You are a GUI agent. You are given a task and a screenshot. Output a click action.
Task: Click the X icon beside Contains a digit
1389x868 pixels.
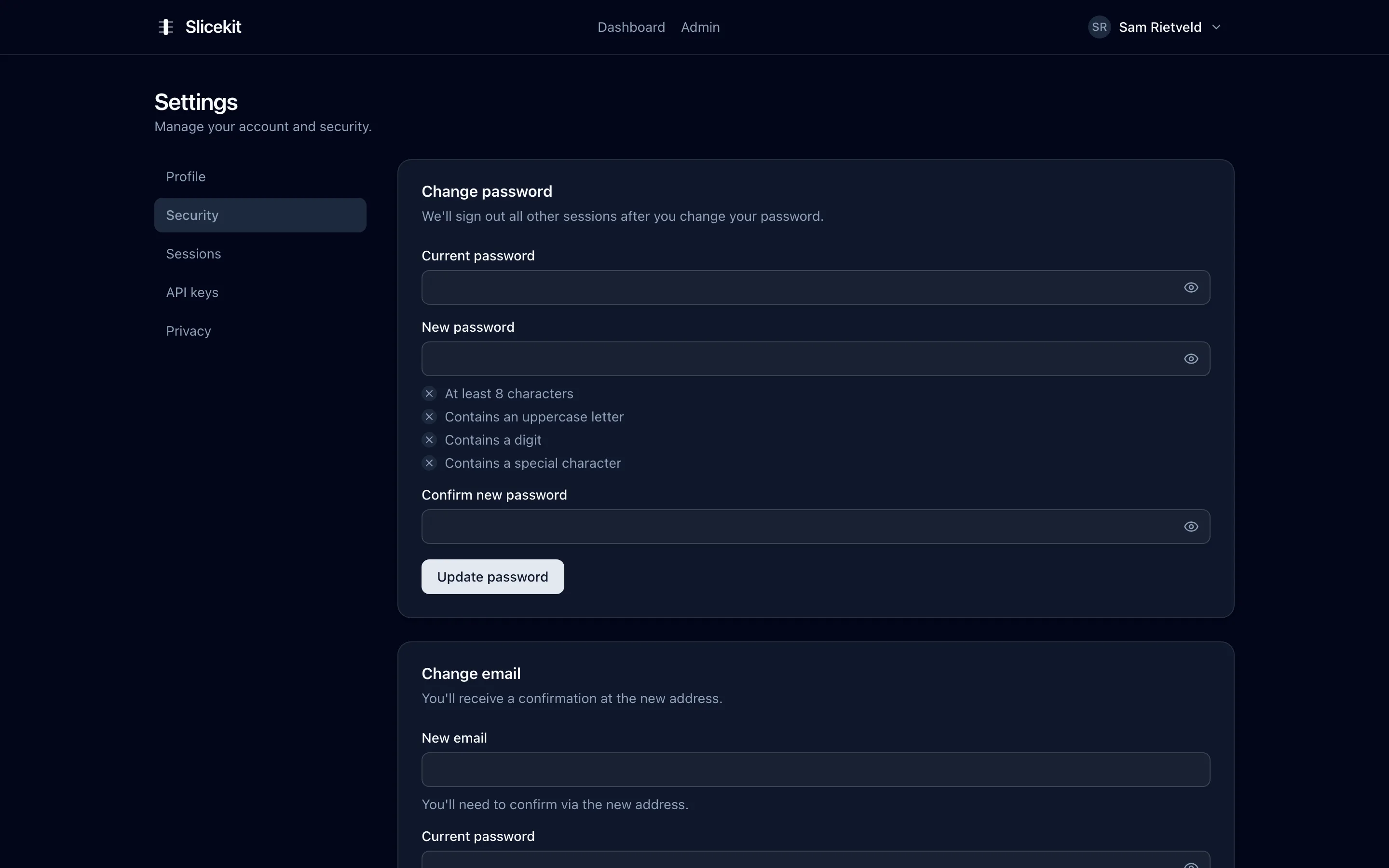pyautogui.click(x=429, y=440)
